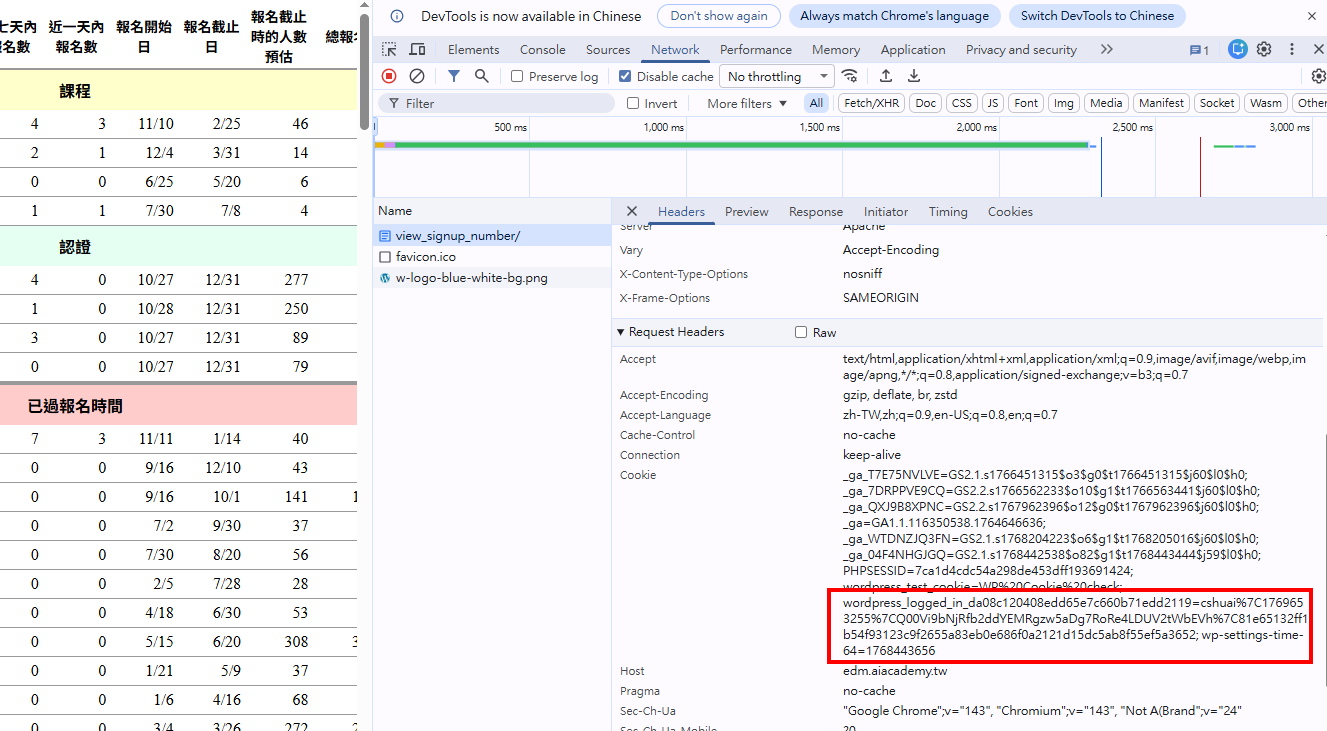Click the funnel filter icon
The image size is (1327, 731).
pyautogui.click(x=454, y=76)
